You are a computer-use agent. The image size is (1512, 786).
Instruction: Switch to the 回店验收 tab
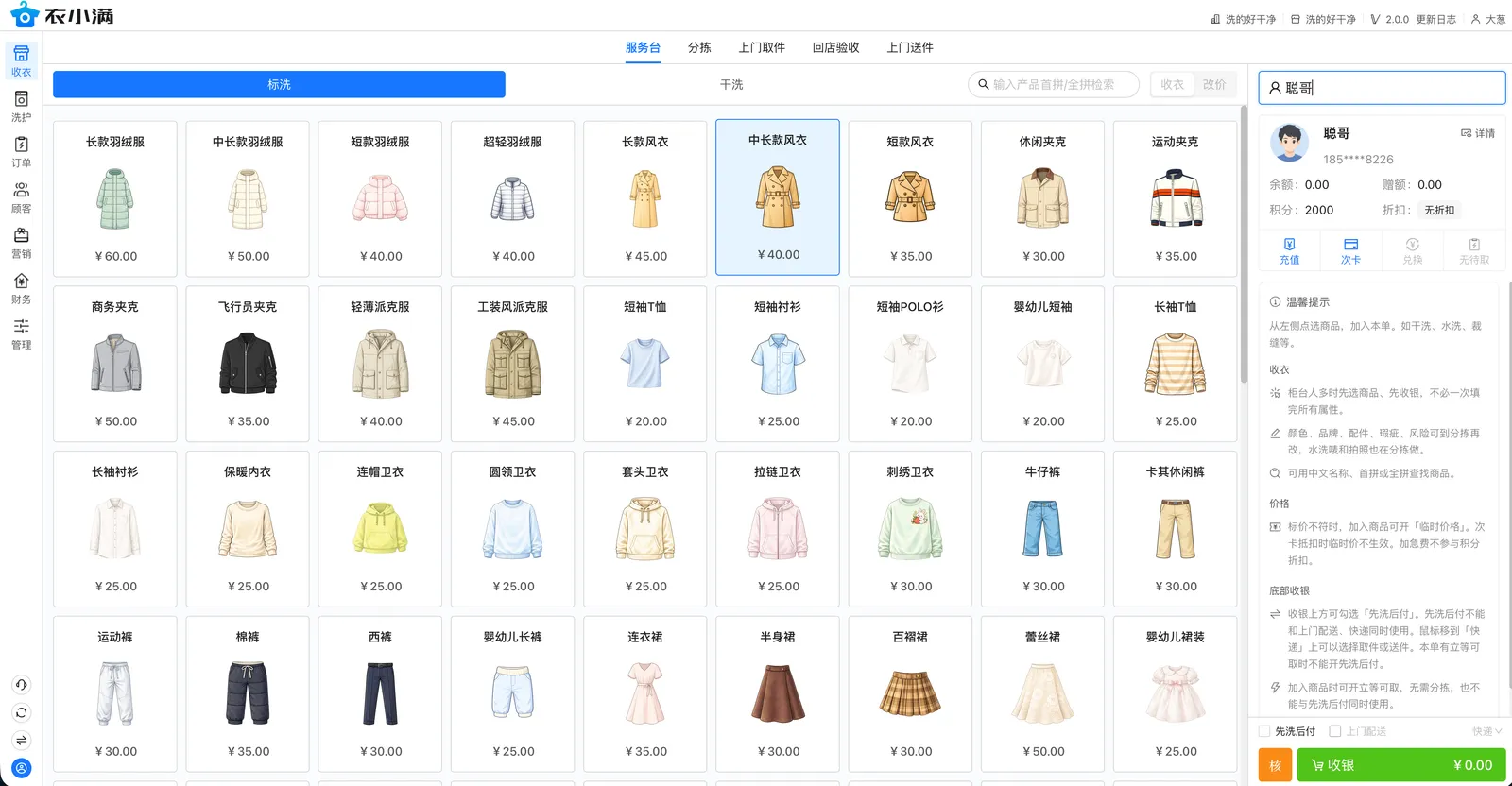836,47
